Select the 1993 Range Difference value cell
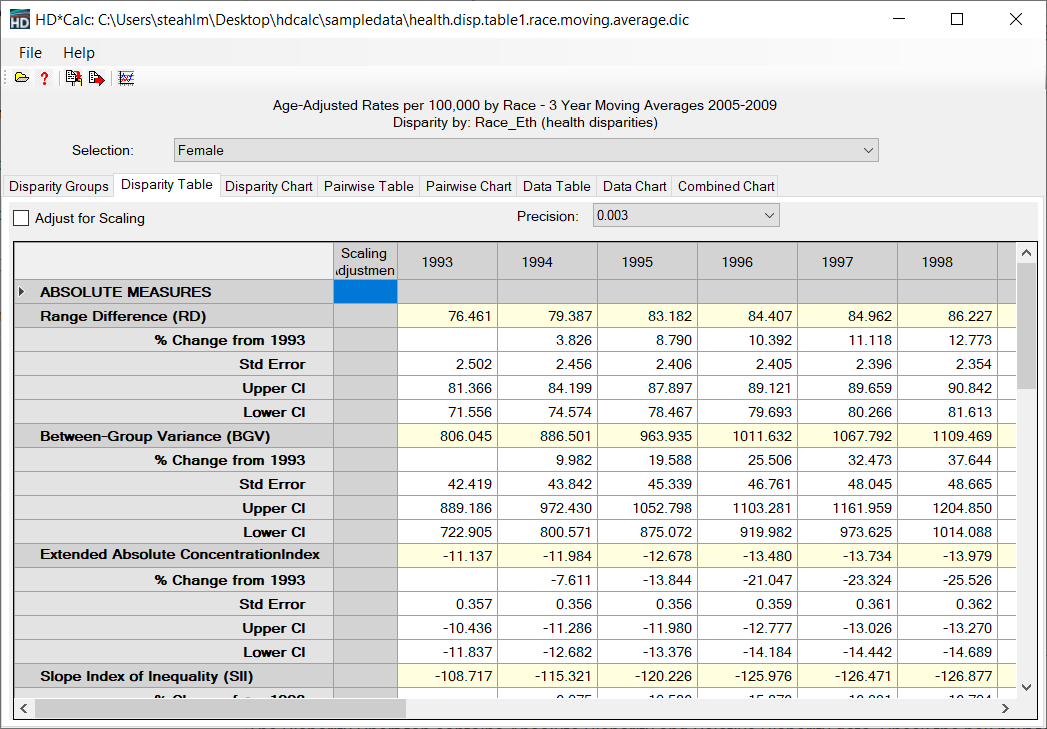The width and height of the screenshot is (1047, 729). pos(447,315)
